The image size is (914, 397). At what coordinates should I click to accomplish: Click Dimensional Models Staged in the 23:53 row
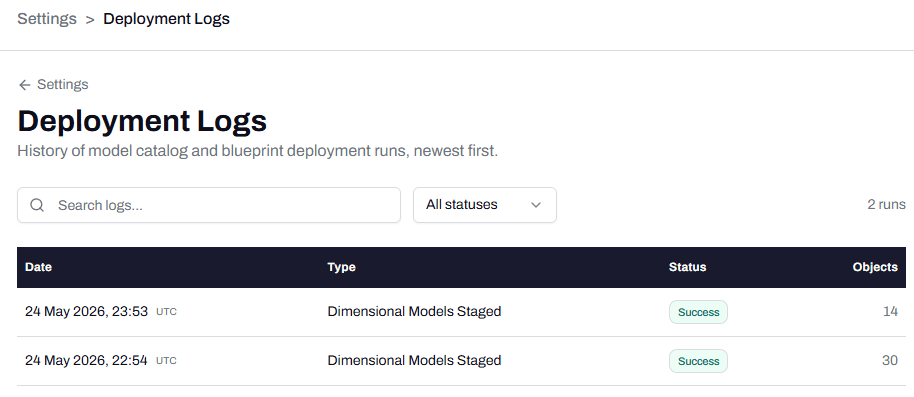pyautogui.click(x=414, y=311)
